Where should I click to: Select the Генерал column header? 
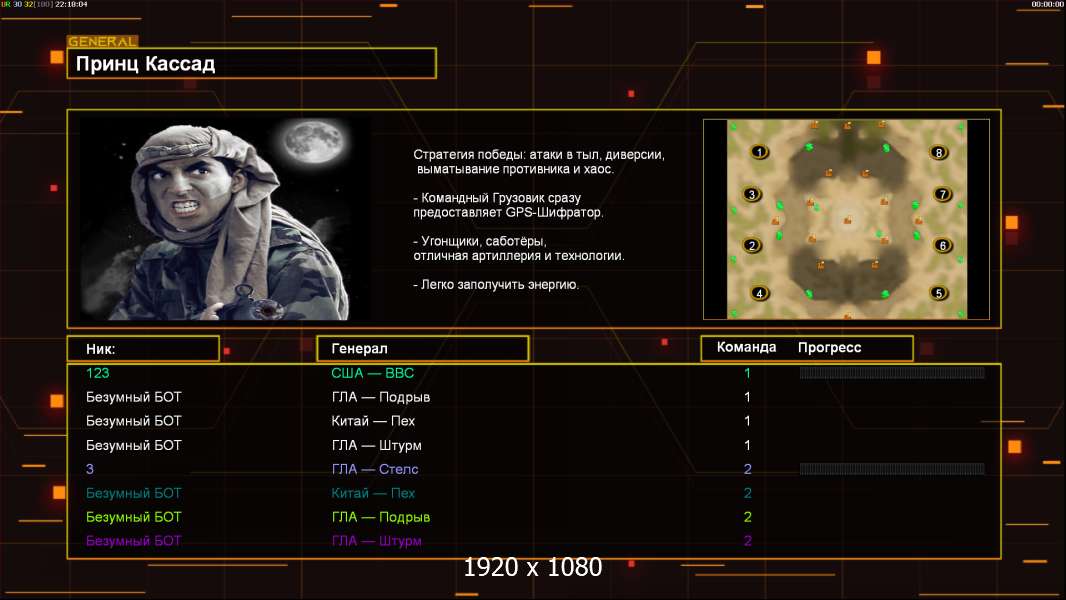(x=422, y=348)
